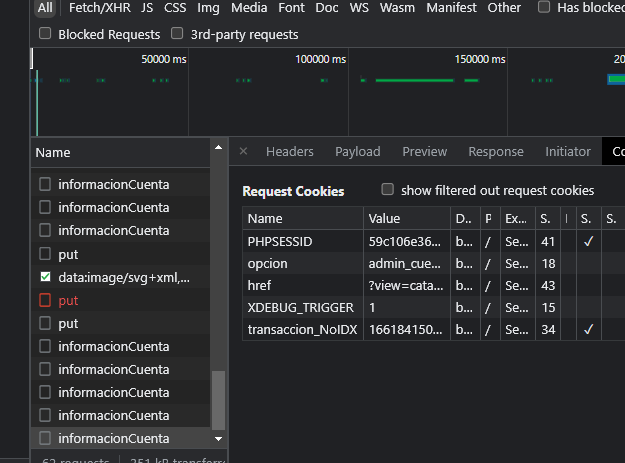Filter requests by Other
This screenshot has height=463, width=625.
click(x=504, y=8)
